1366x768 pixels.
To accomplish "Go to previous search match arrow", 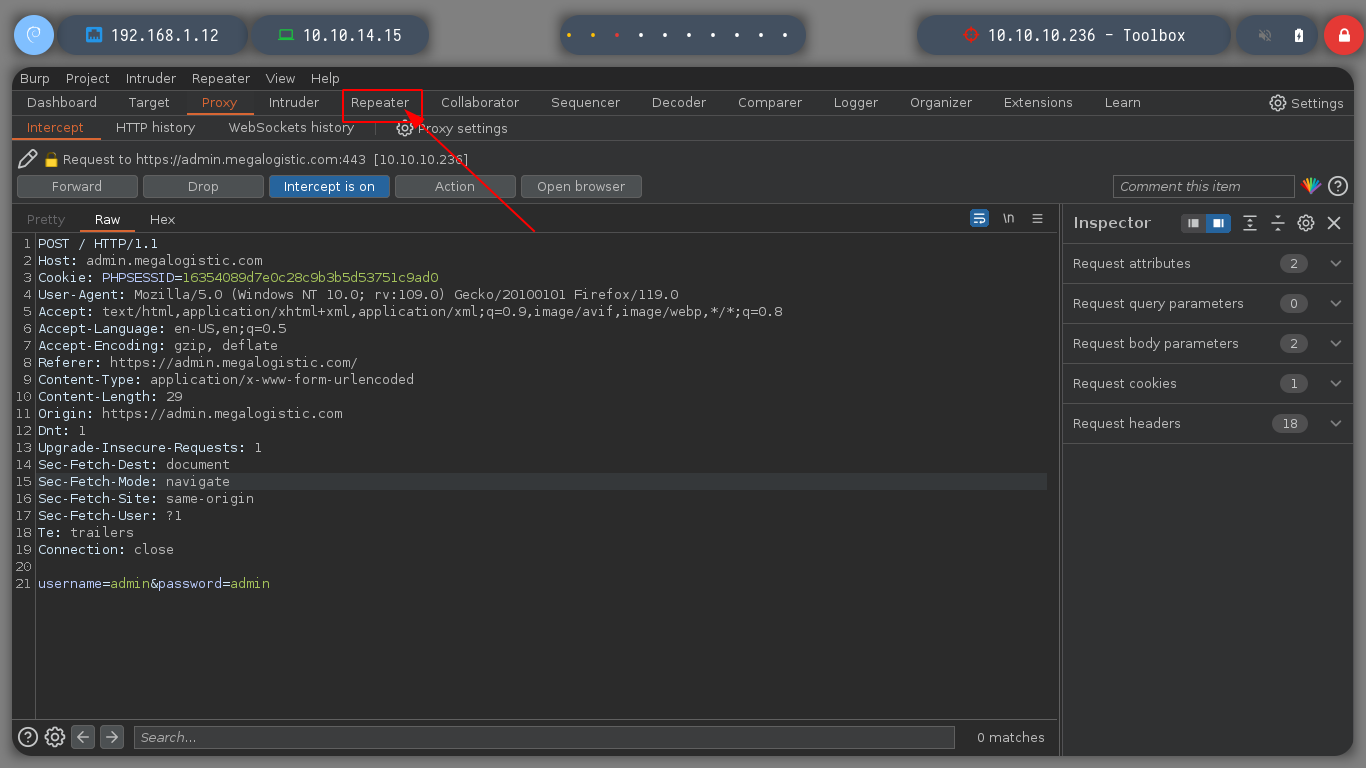I will (83, 737).
